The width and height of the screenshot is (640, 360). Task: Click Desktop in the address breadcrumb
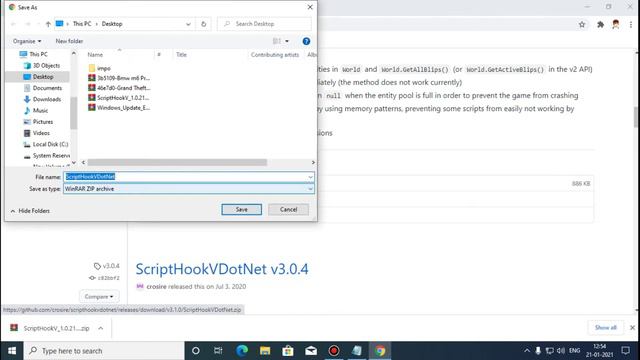point(112,24)
